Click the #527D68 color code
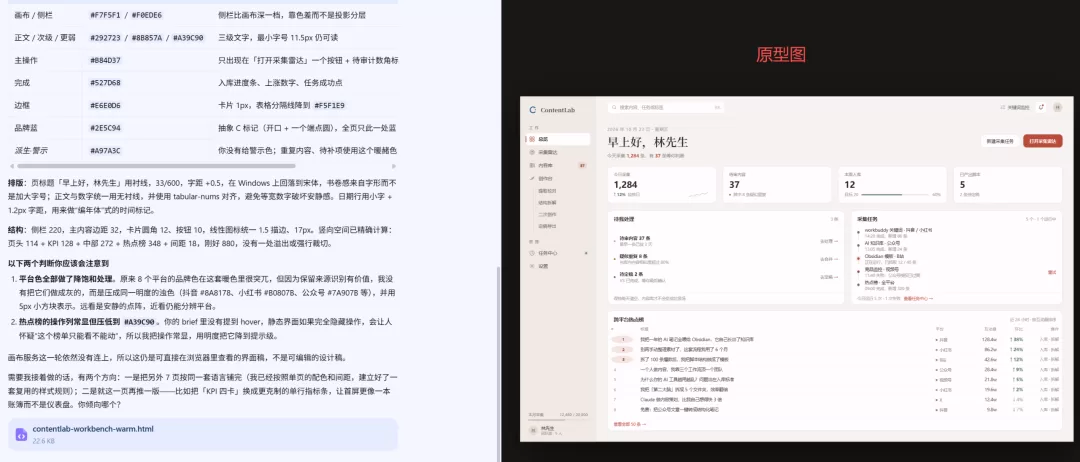Image resolution: width=1080 pixels, height=462 pixels. click(x=105, y=83)
